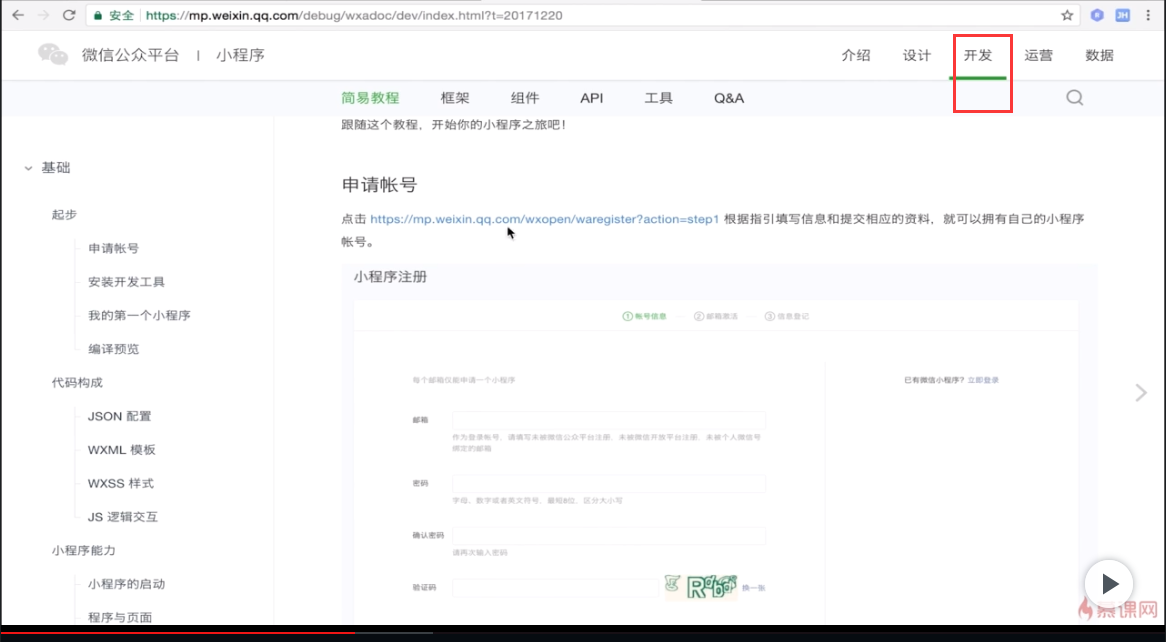The width and height of the screenshot is (1166, 642).
Task: Collapse the 基础 section in the sidebar
Action: pos(28,168)
